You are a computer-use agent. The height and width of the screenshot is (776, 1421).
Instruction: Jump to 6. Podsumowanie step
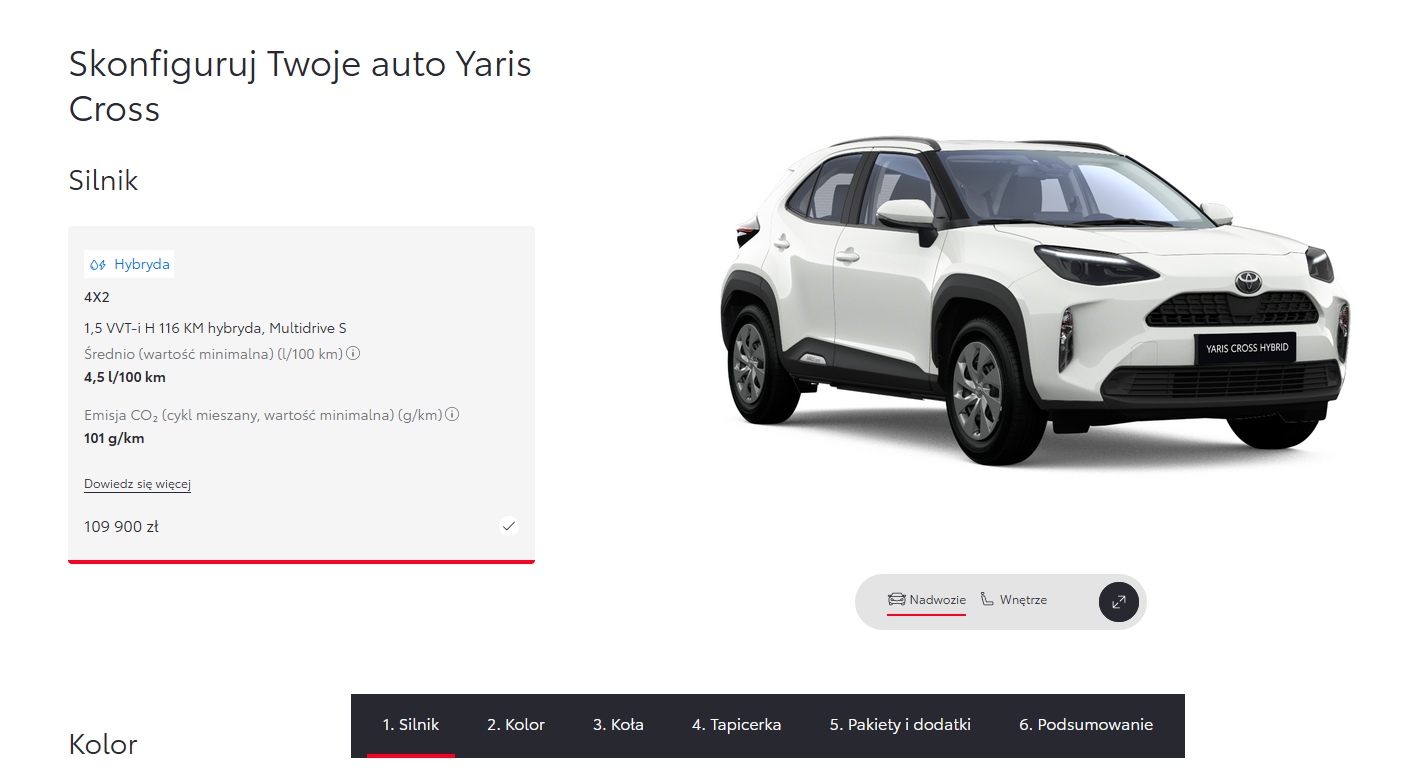1086,725
